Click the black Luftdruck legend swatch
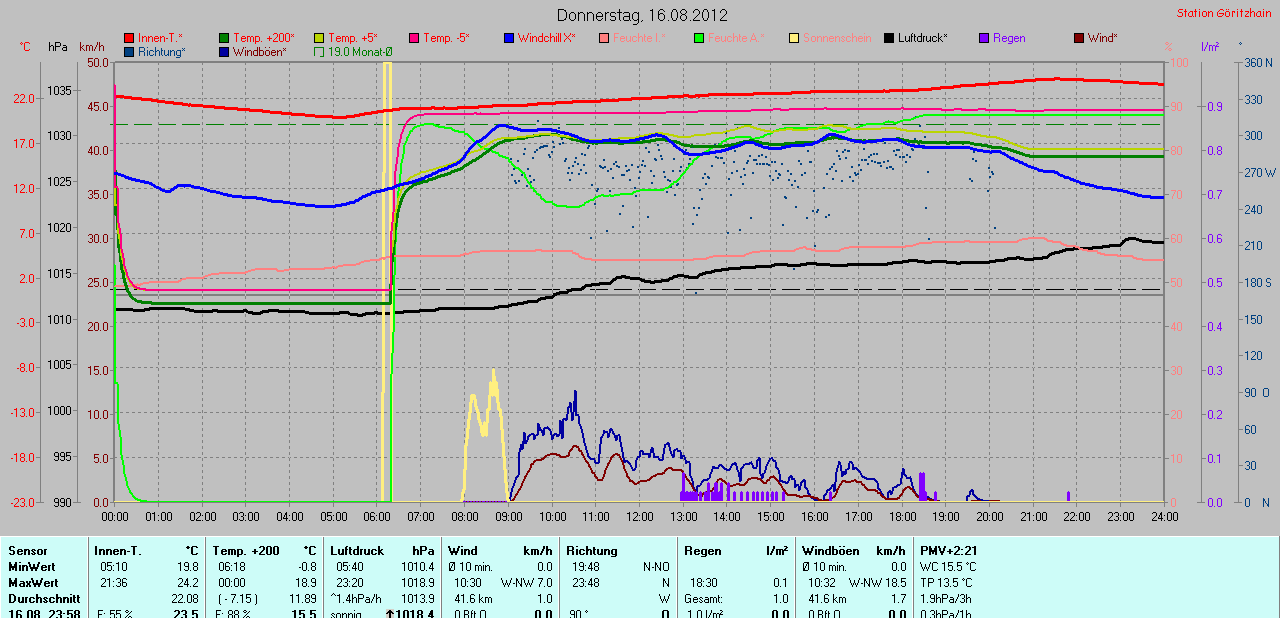 pyautogui.click(x=889, y=38)
